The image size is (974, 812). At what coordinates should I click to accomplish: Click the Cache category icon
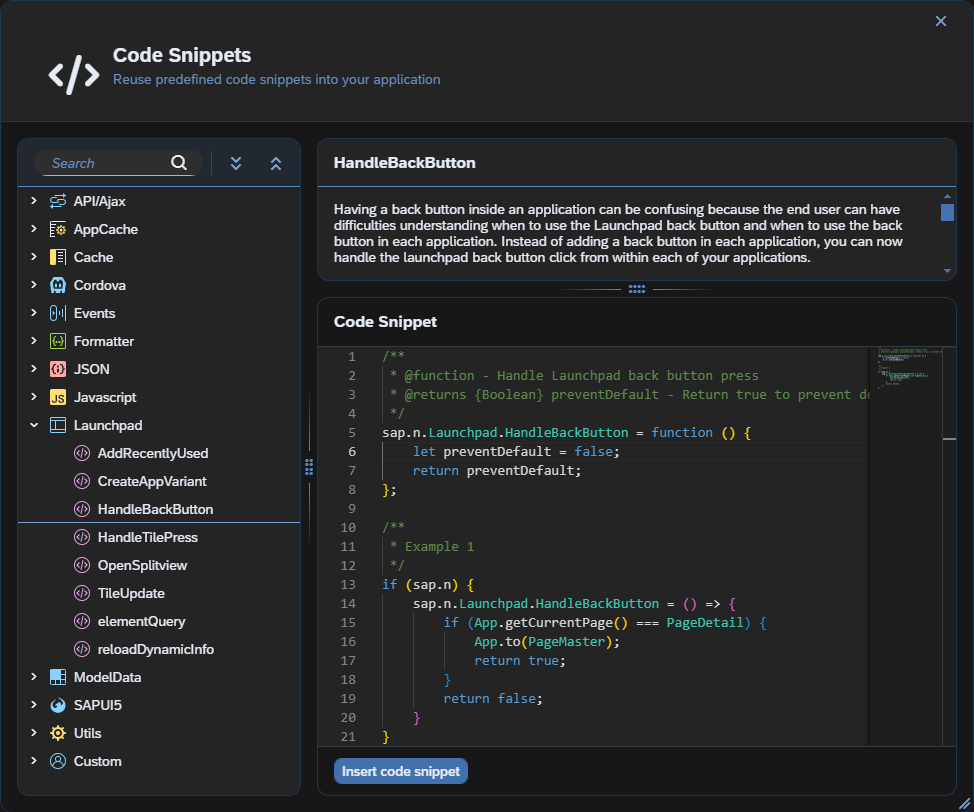tap(58, 257)
